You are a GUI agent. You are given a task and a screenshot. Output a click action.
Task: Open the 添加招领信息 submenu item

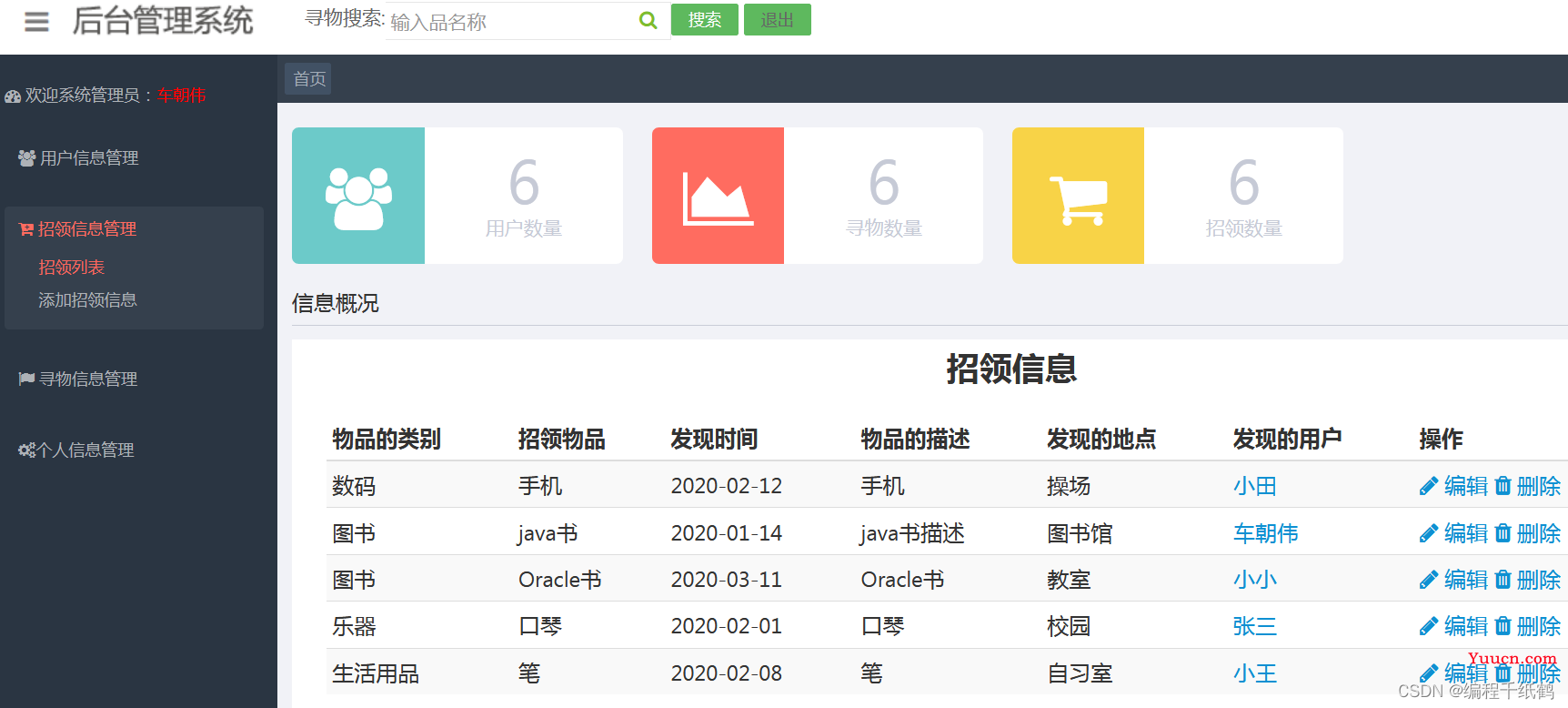point(87,300)
